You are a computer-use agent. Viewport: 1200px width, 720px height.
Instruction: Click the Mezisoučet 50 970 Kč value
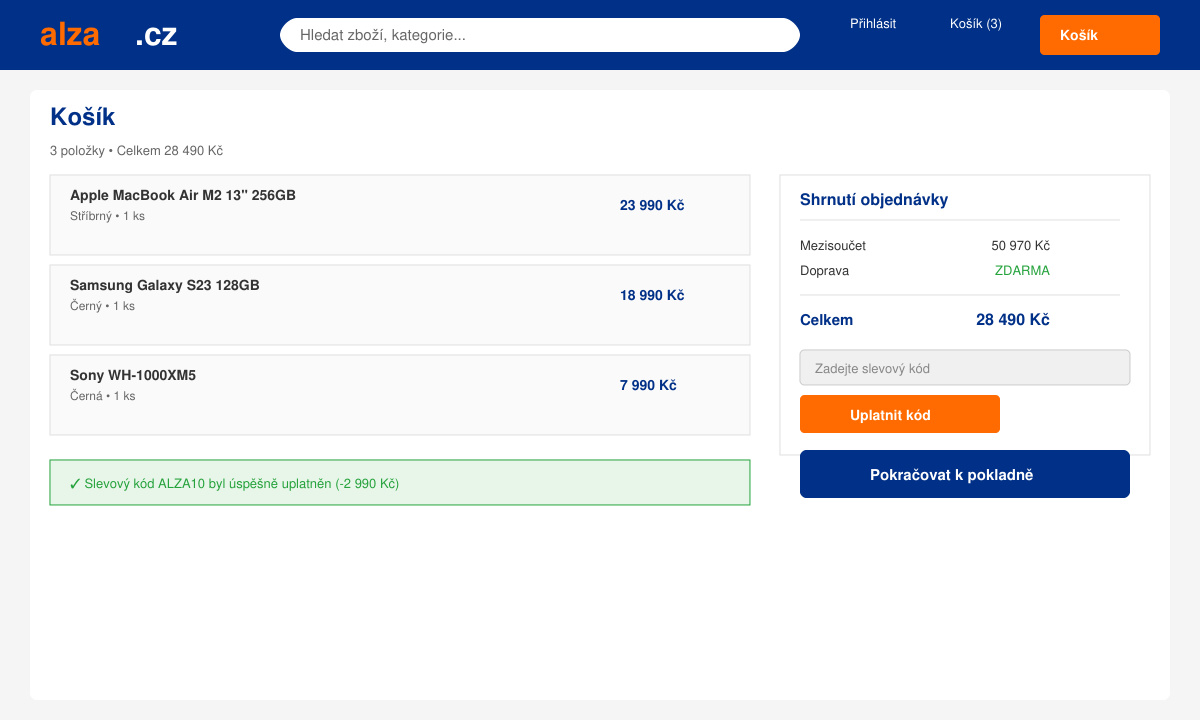[x=1020, y=245]
